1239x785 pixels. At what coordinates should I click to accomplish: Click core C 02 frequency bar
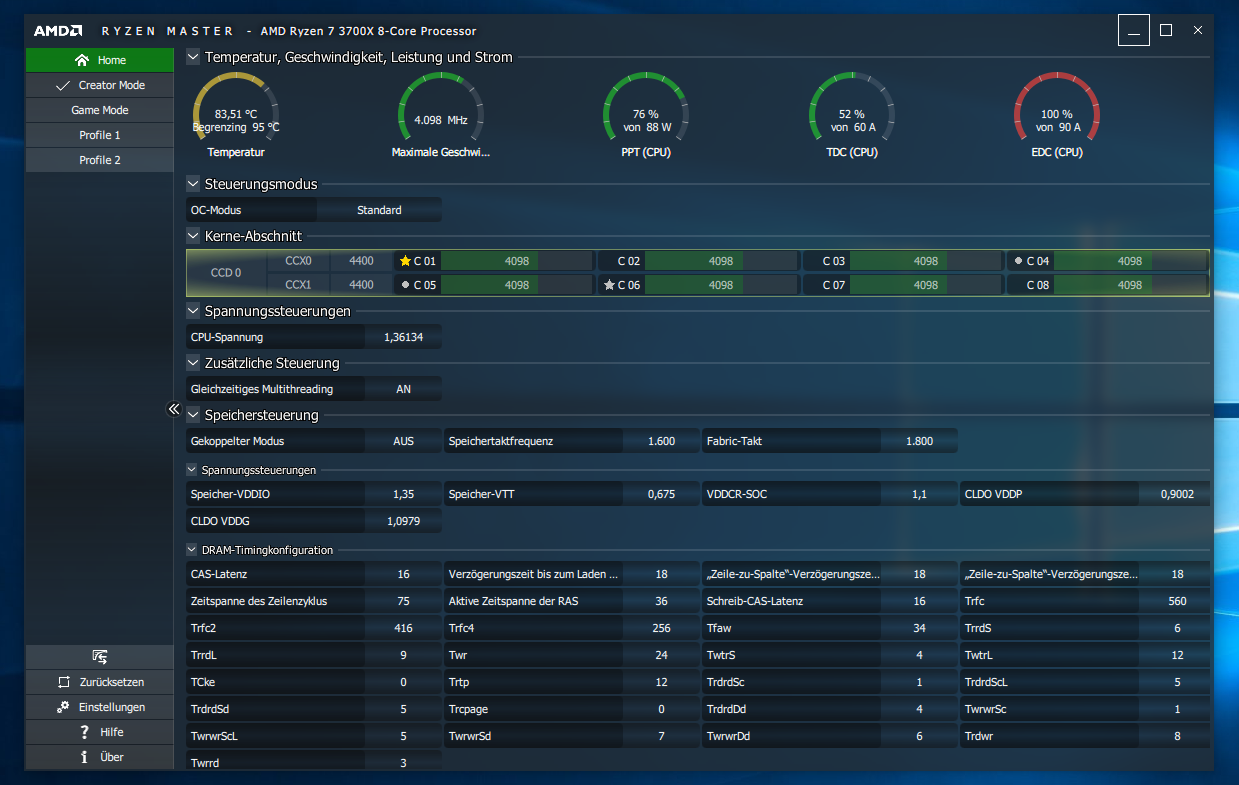coord(721,261)
